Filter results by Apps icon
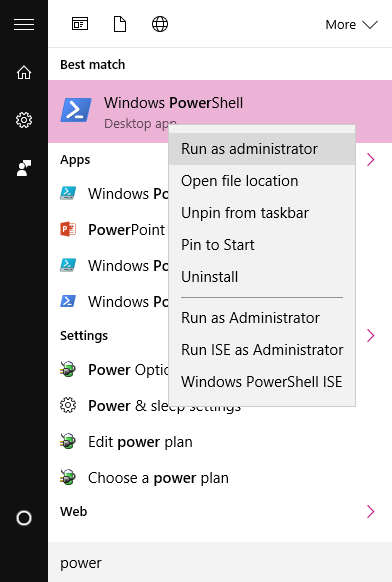 (x=80, y=24)
